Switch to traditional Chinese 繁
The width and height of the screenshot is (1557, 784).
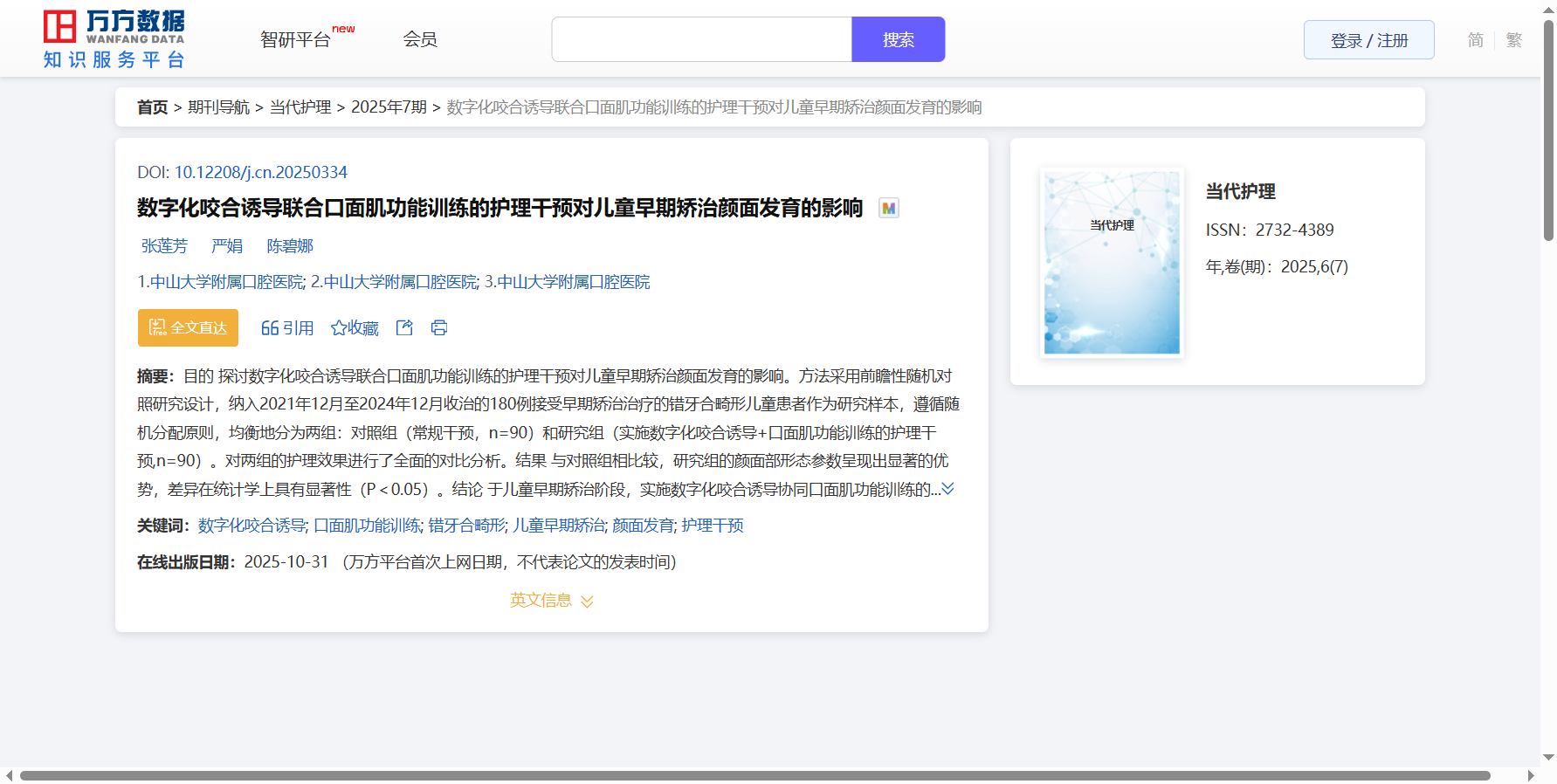(1513, 40)
